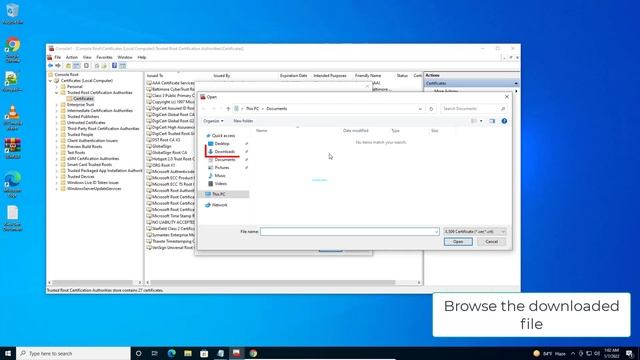Sort by the Date modified column header
Image resolution: width=640 pixels, height=360 pixels.
tap(356, 131)
